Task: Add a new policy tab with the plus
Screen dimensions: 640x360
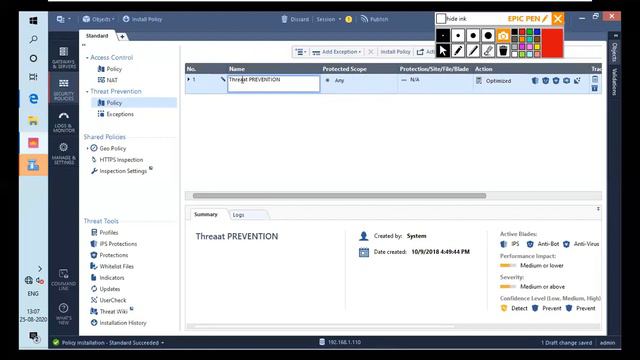Action: 122,37
